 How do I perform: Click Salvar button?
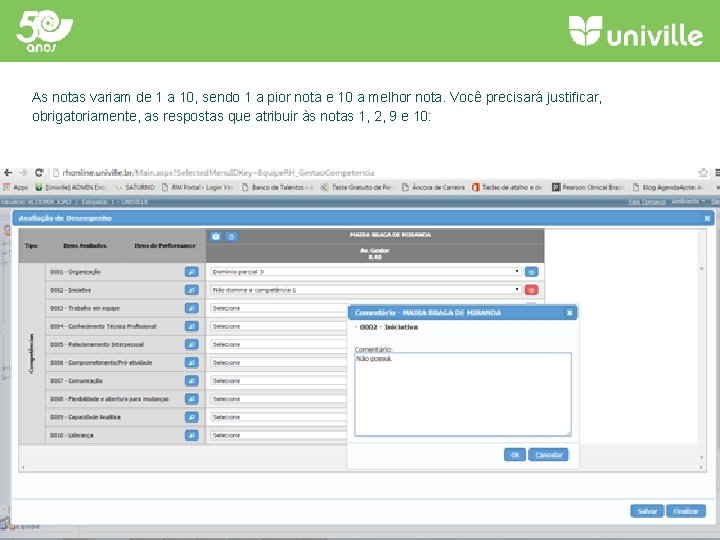(647, 511)
